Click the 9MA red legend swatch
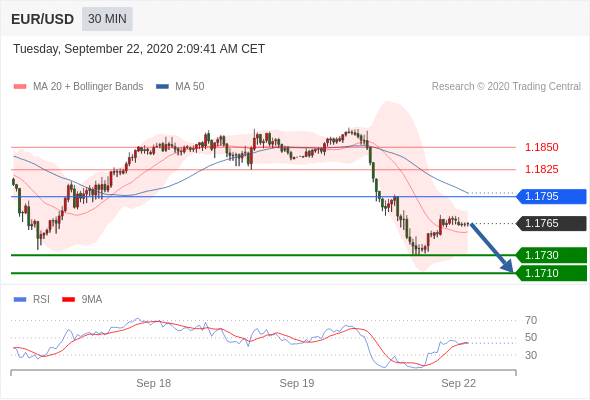590x400 pixels. [x=68, y=300]
